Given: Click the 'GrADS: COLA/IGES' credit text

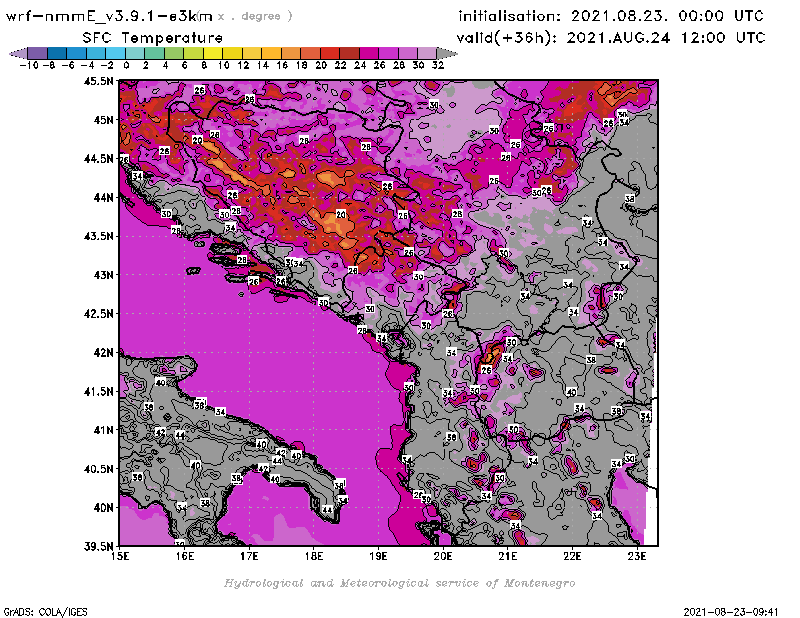Looking at the screenshot, I should (45, 612).
